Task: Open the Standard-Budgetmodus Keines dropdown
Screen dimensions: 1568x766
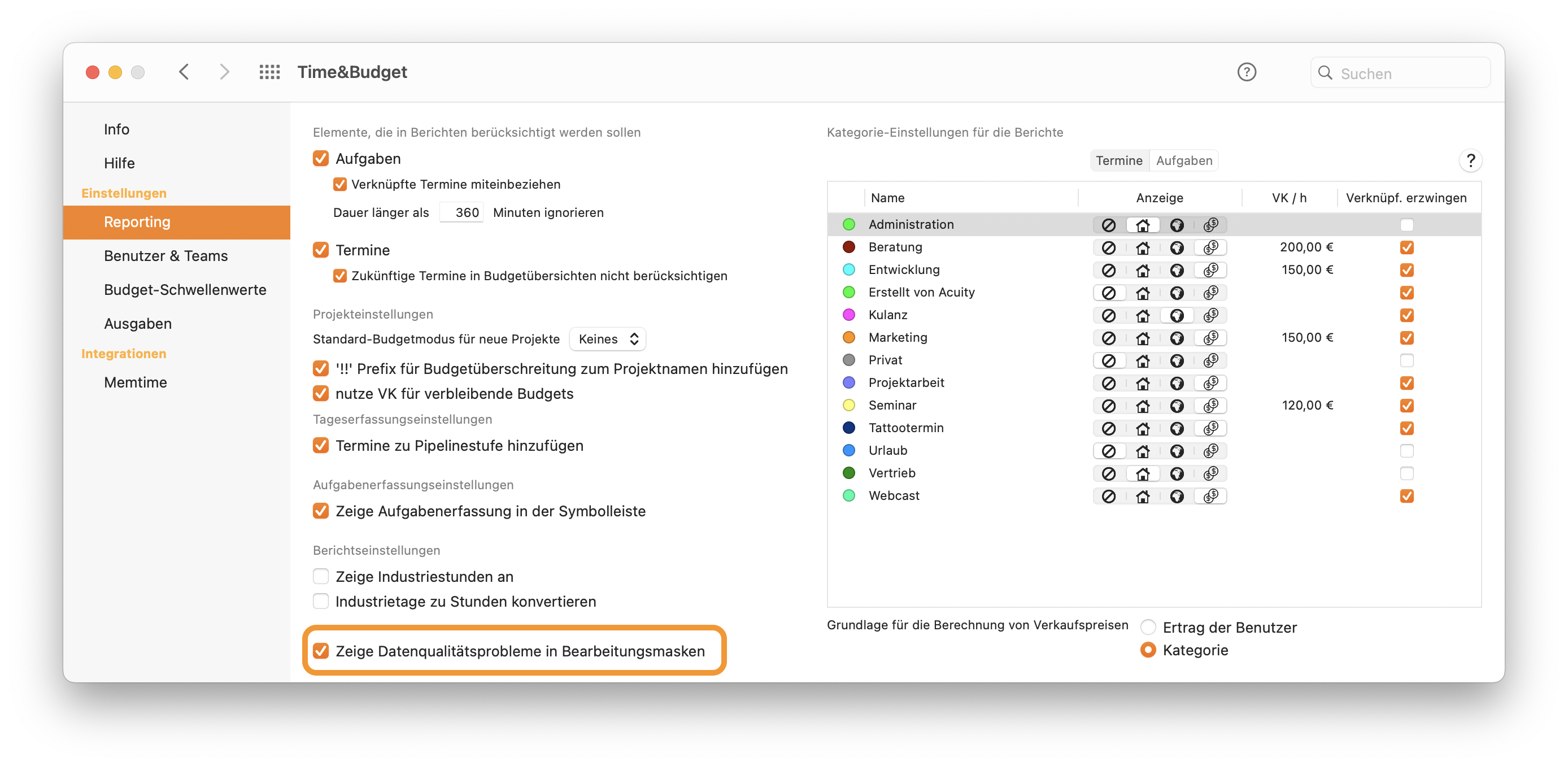Action: (x=607, y=339)
